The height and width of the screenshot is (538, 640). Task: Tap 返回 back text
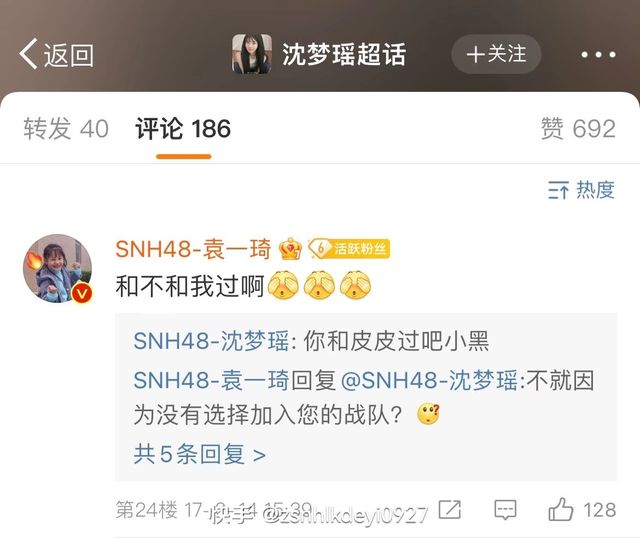point(69,55)
